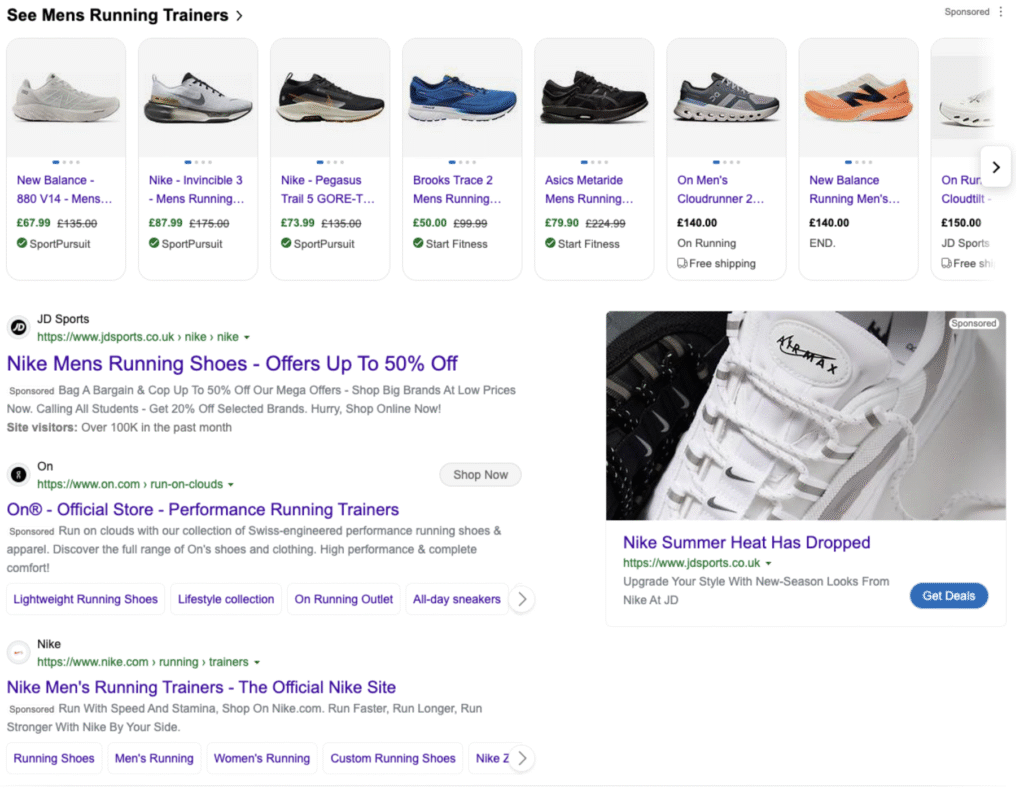Open Nike Pegasus Trail 5 GORE-TEX title
The height and width of the screenshot is (789, 1024).
(328, 189)
